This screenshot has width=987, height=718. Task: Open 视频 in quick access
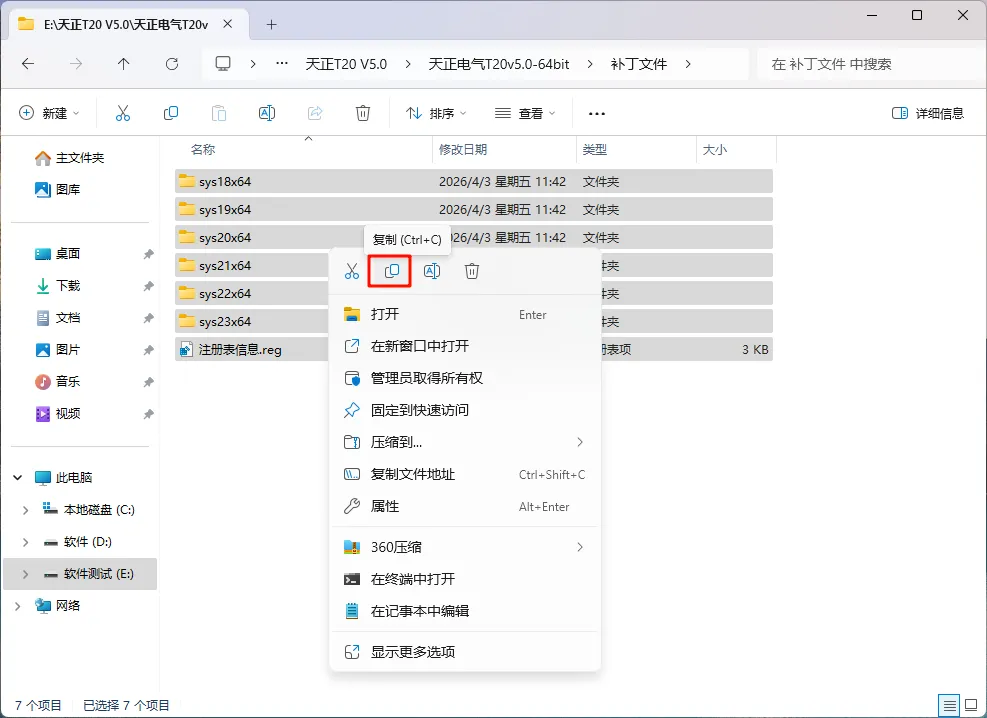point(68,413)
